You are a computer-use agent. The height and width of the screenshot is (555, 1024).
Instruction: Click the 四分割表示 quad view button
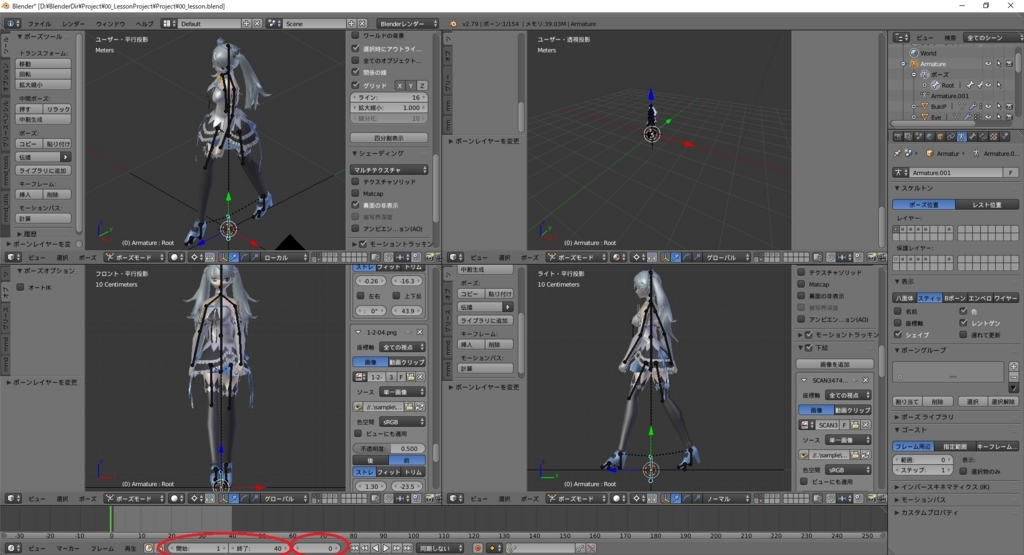pyautogui.click(x=390, y=137)
